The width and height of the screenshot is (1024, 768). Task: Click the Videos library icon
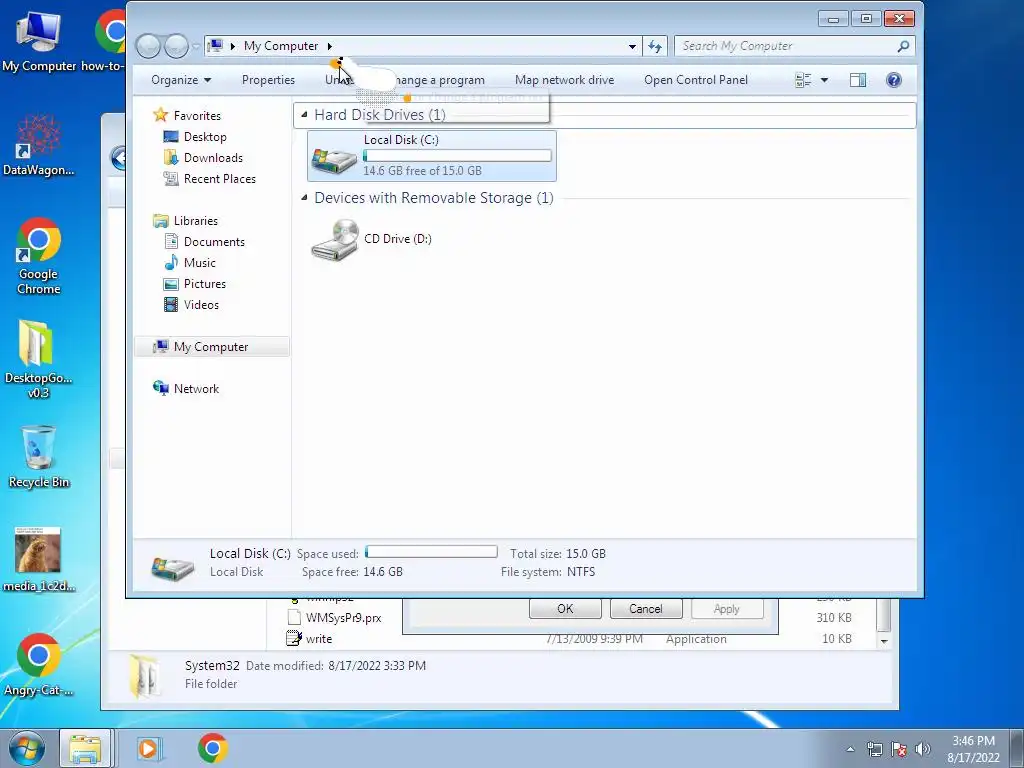click(x=171, y=305)
